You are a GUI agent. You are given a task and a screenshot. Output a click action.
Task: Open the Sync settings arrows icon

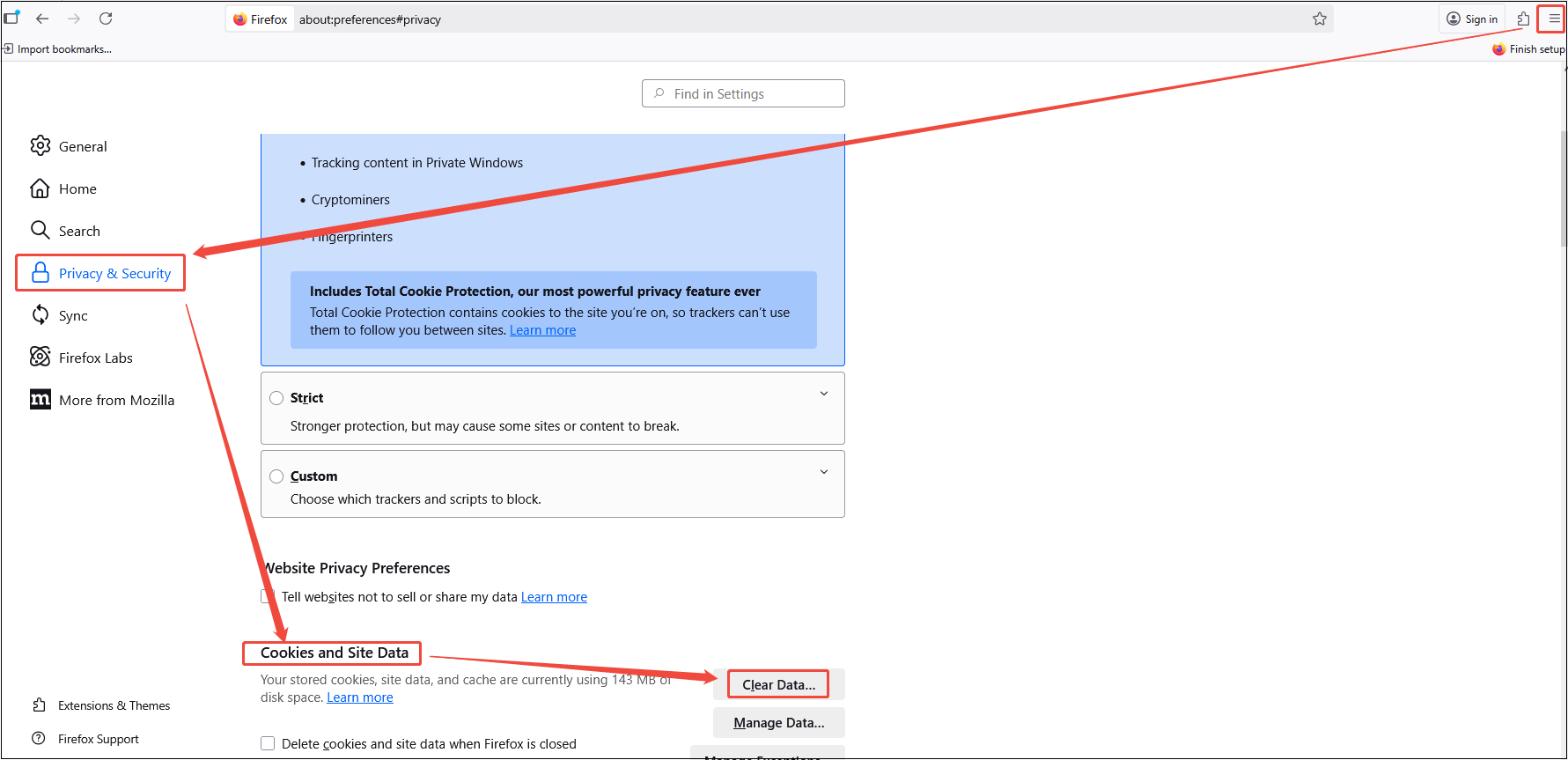coord(40,314)
